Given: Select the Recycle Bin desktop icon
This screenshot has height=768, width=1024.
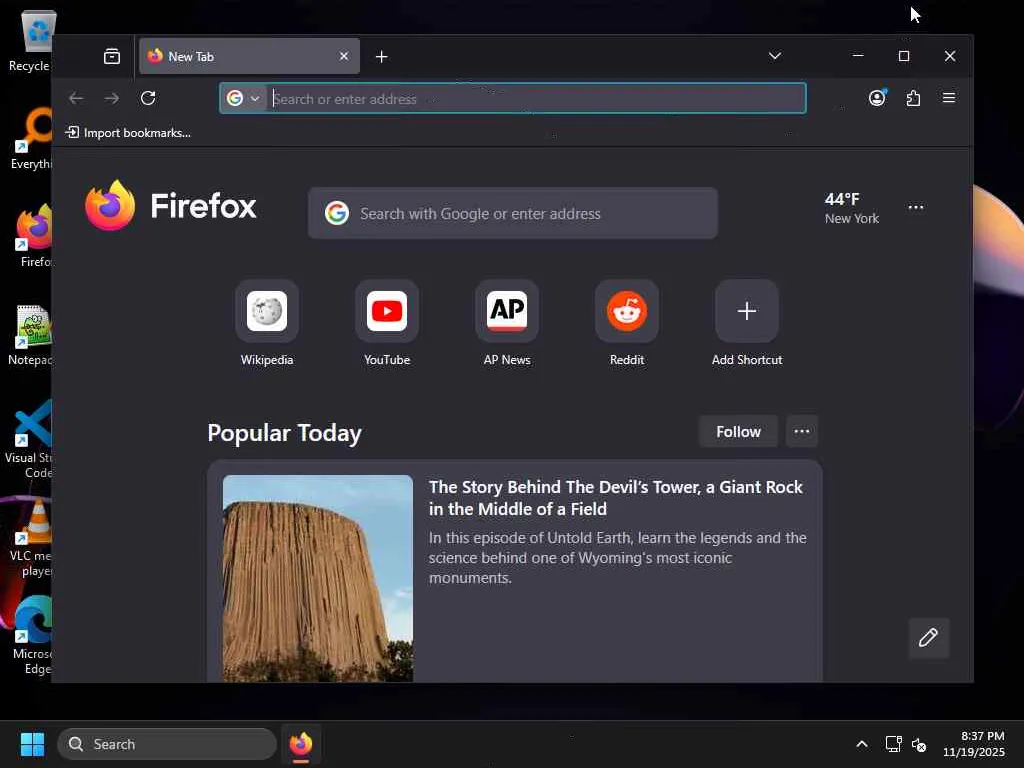Looking at the screenshot, I should pos(30,42).
